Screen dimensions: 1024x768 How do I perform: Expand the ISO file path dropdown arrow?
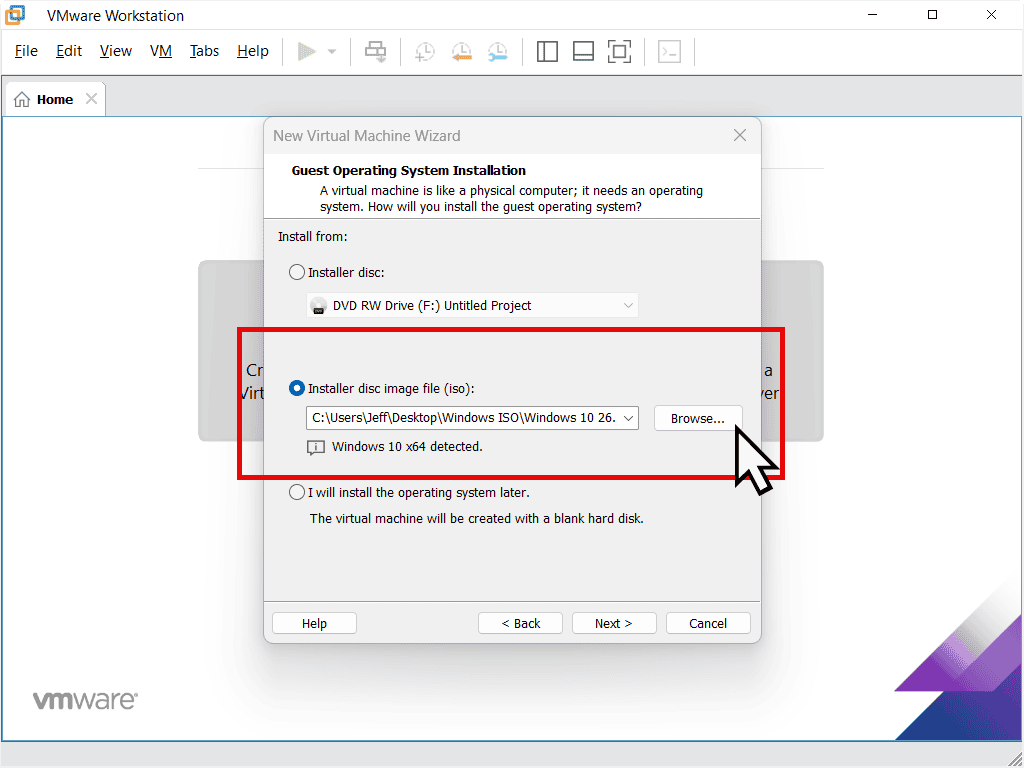point(628,418)
